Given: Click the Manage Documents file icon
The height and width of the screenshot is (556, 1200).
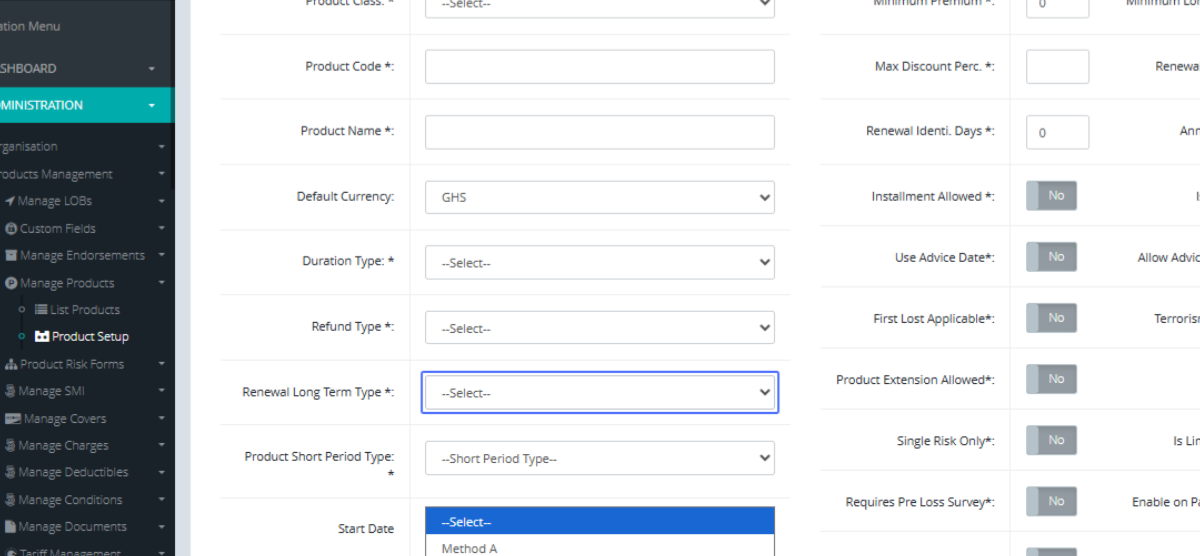Looking at the screenshot, I should (11, 527).
